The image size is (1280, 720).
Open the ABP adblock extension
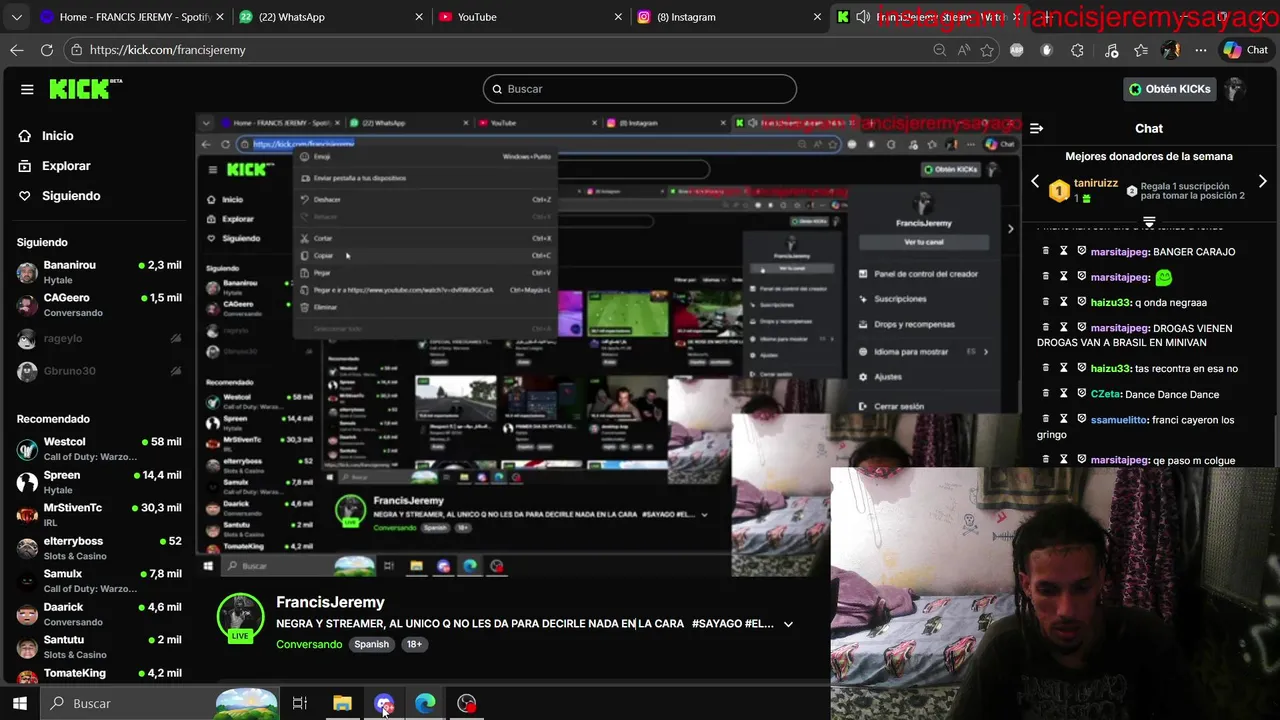click(x=1016, y=50)
